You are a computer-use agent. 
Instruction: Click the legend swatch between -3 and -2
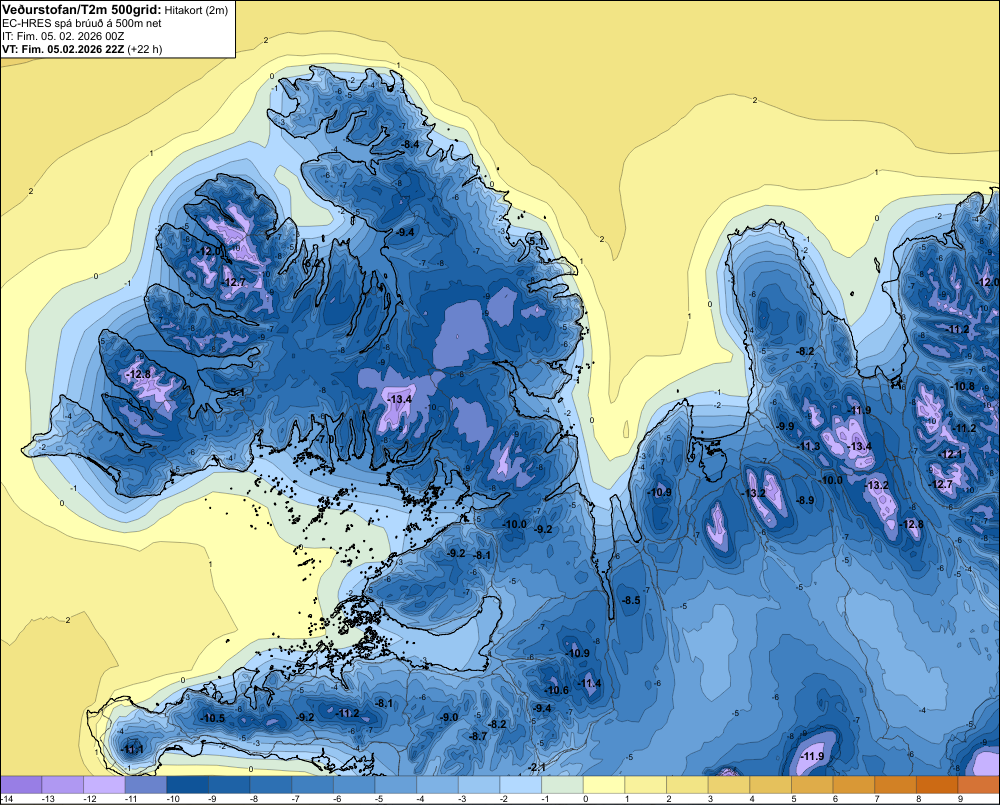[x=480, y=785]
